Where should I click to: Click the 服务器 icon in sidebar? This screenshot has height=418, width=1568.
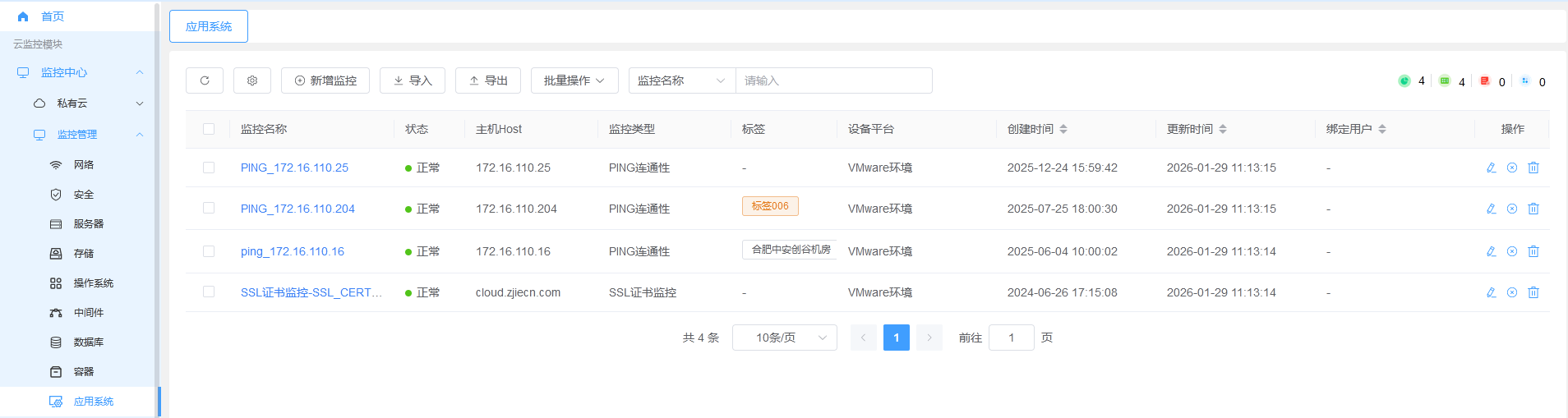point(56,224)
